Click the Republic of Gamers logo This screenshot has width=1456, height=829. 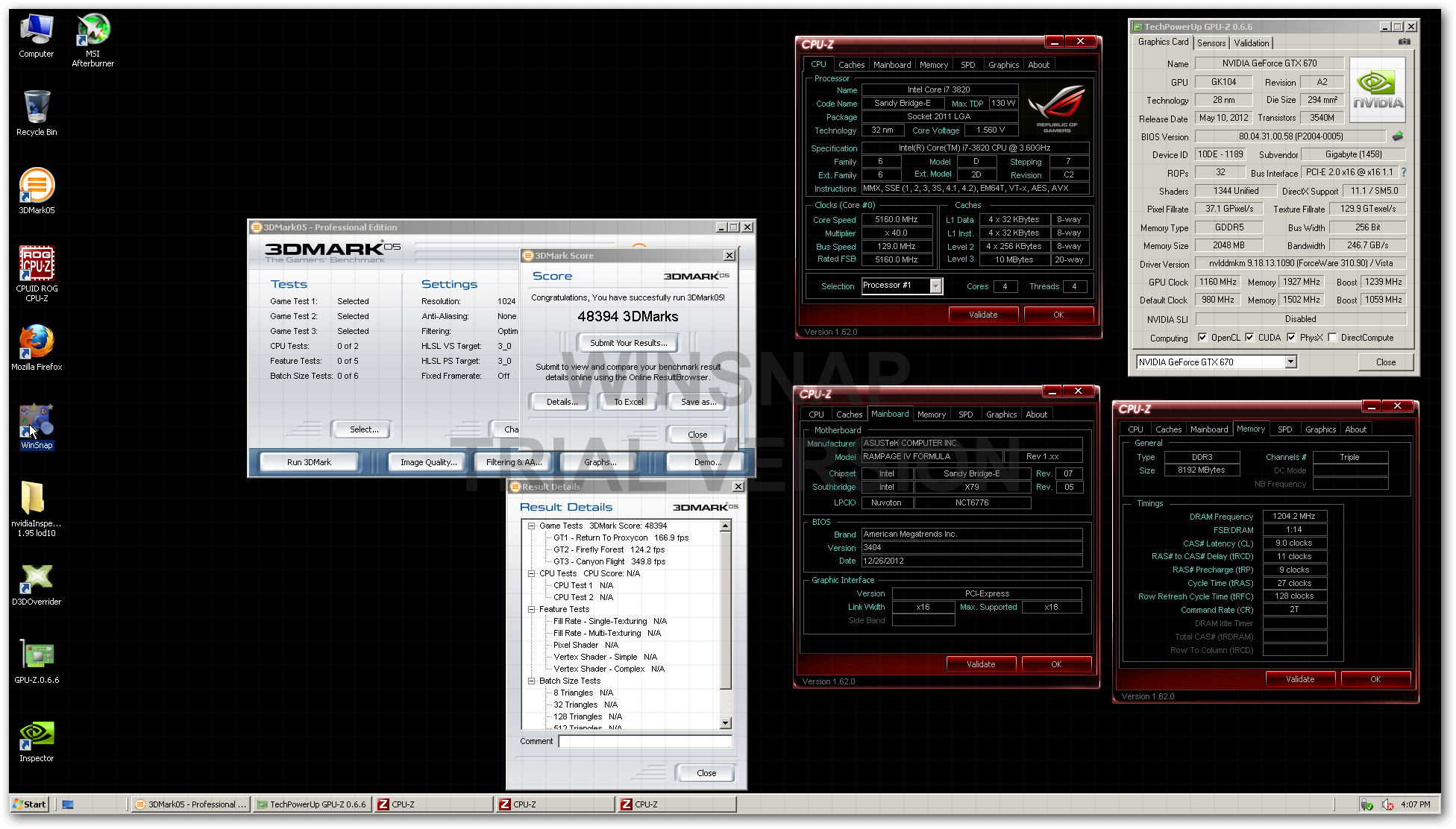[1056, 110]
